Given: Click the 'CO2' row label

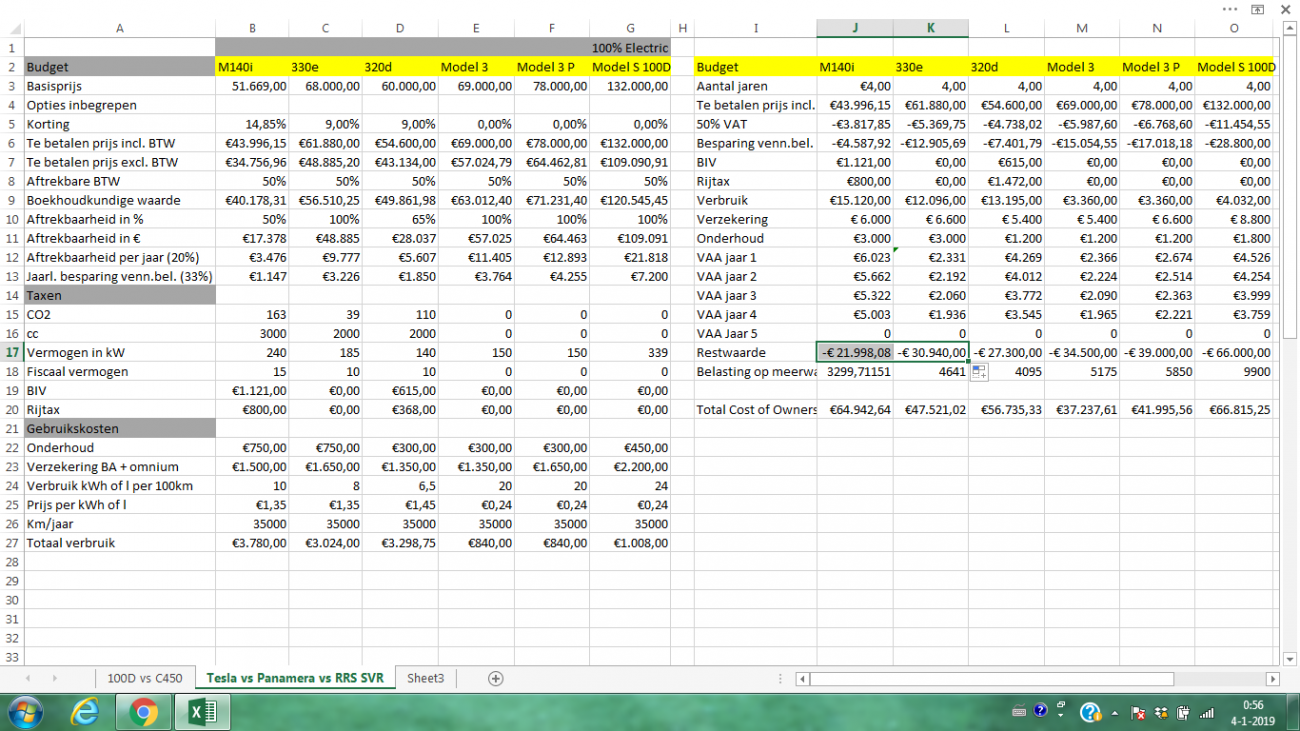Looking at the screenshot, I should (120, 314).
